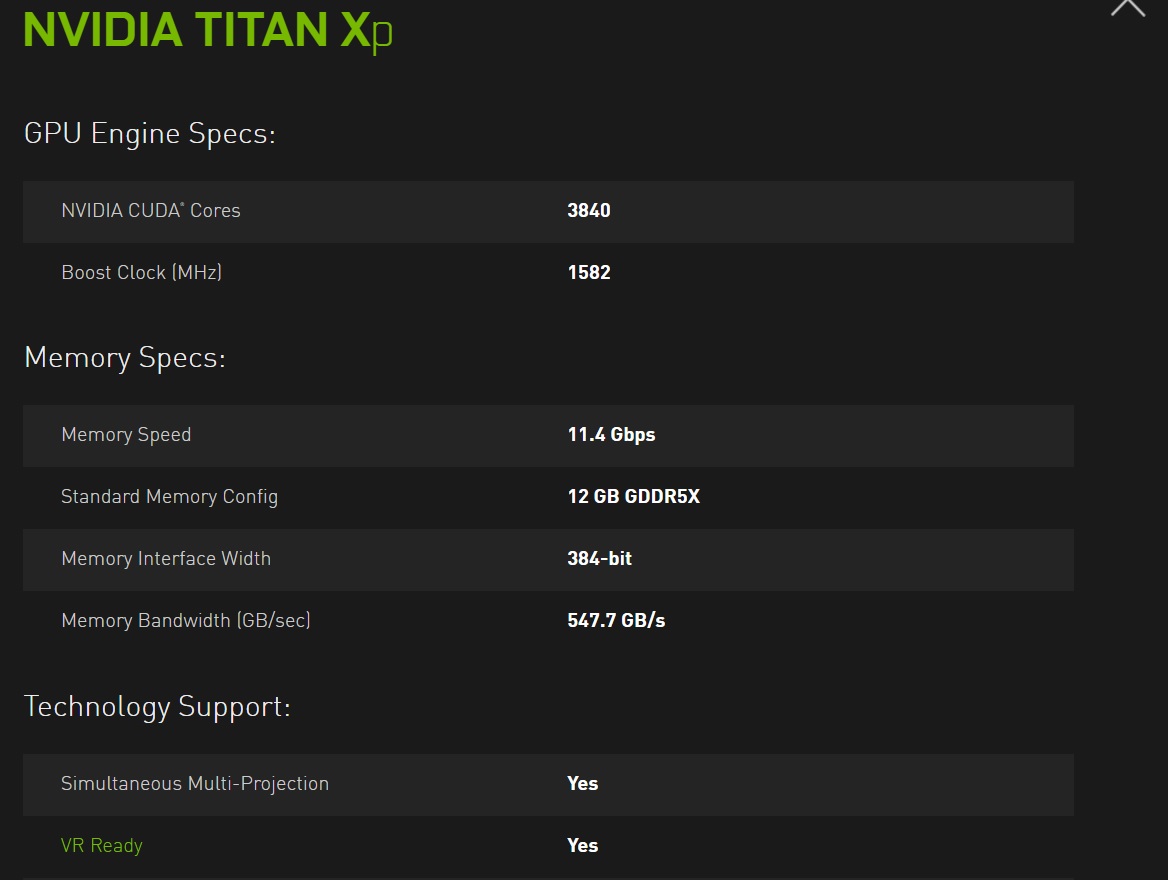Select the Memory Speed row label
This screenshot has height=880, width=1168.
click(x=126, y=435)
